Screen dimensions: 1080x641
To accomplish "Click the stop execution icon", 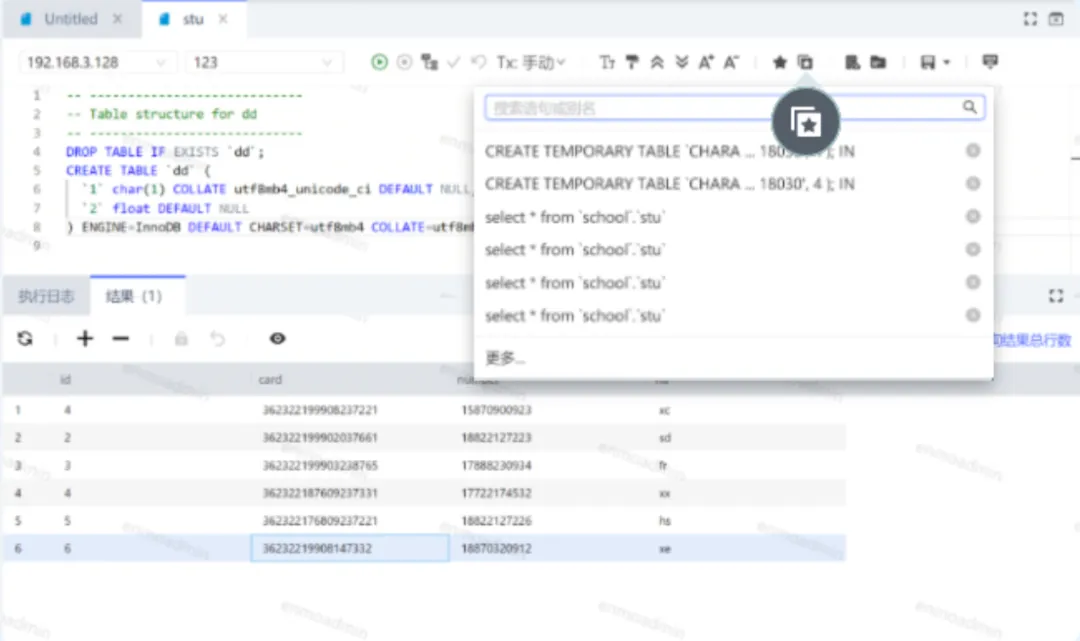I will [x=404, y=63].
